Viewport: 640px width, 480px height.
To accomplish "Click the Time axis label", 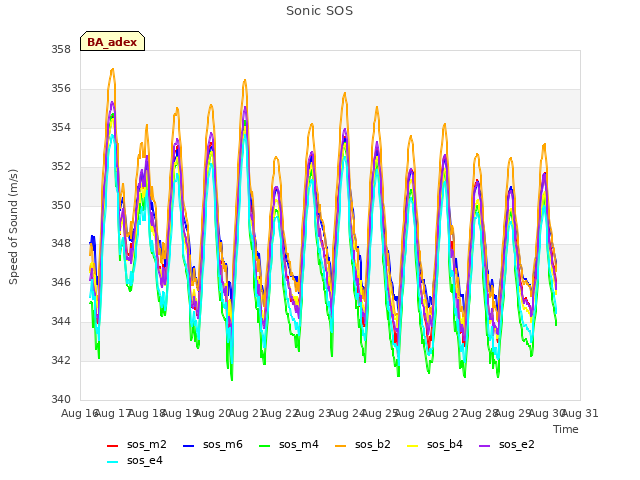I will click(x=566, y=429).
